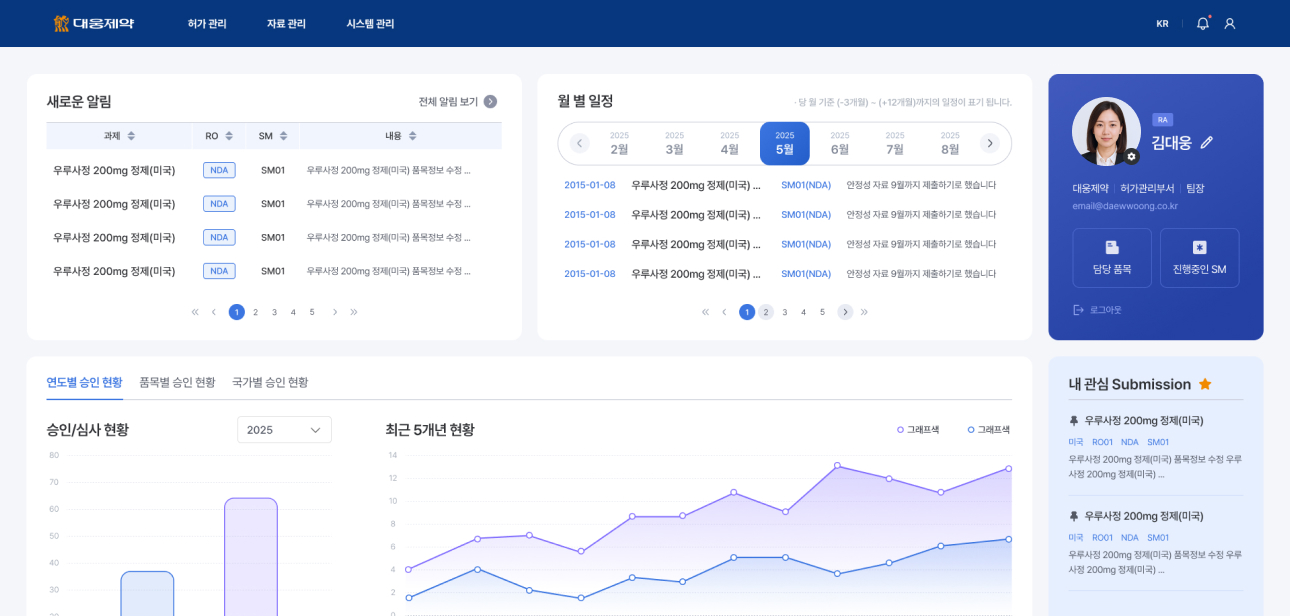Click the 담당 품목 button

tap(1112, 258)
